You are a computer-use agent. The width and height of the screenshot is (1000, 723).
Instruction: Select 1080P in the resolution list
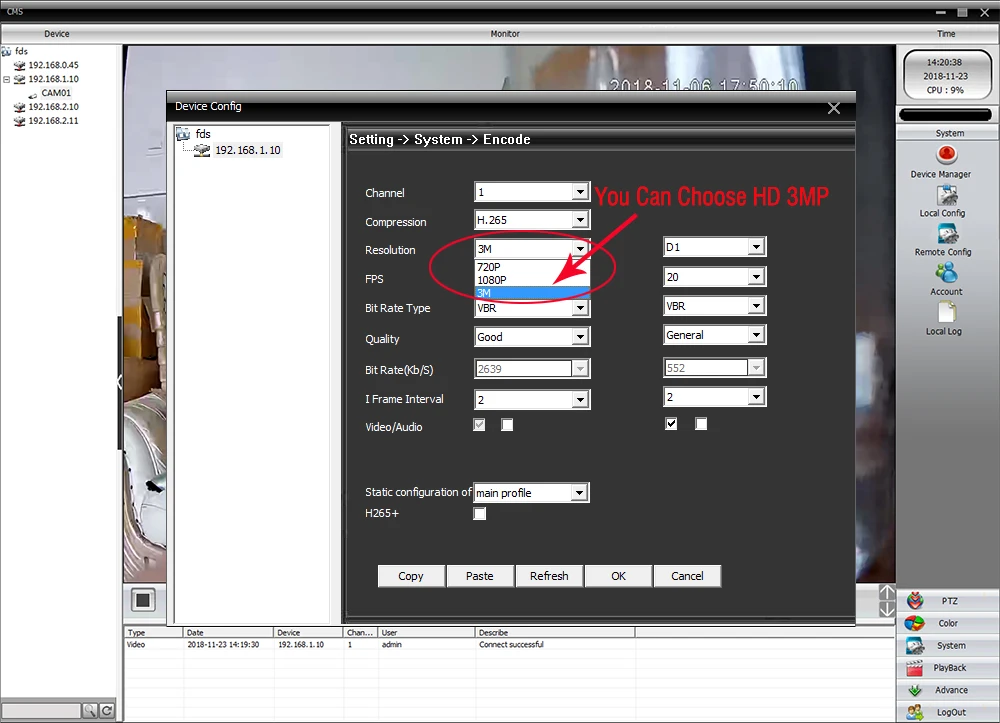coord(532,280)
